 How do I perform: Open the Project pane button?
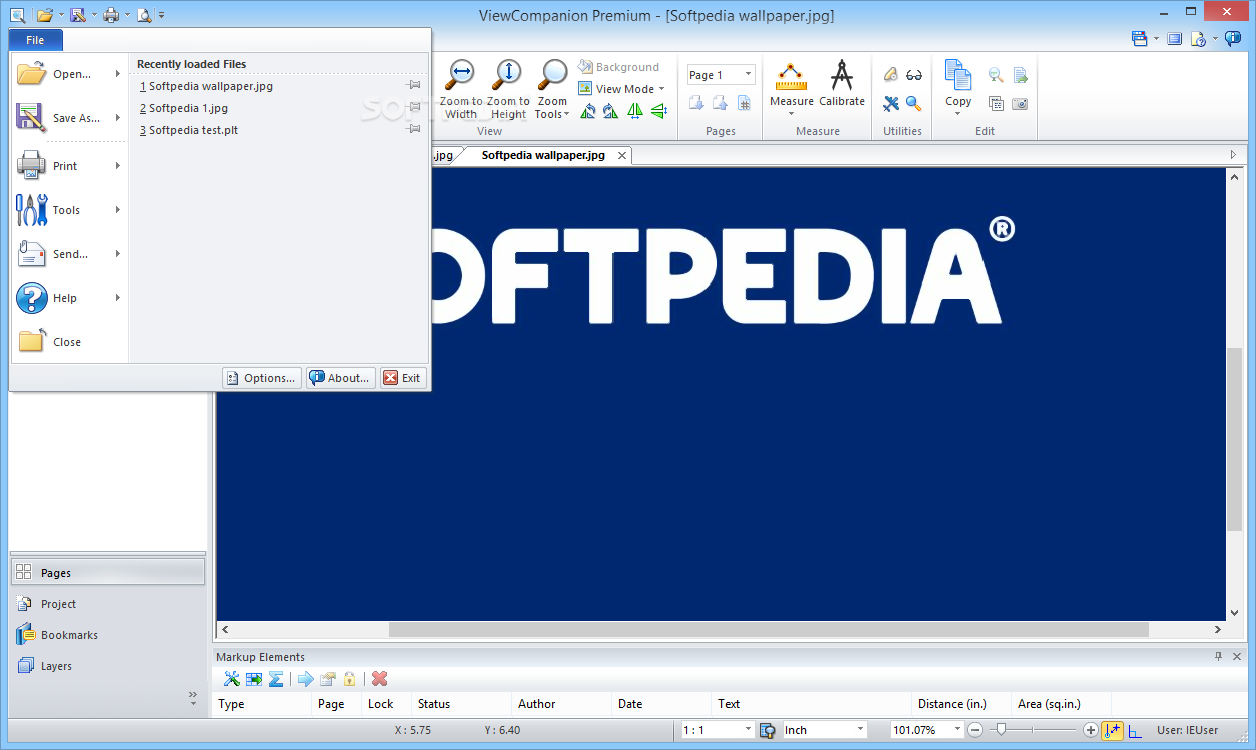[108, 604]
